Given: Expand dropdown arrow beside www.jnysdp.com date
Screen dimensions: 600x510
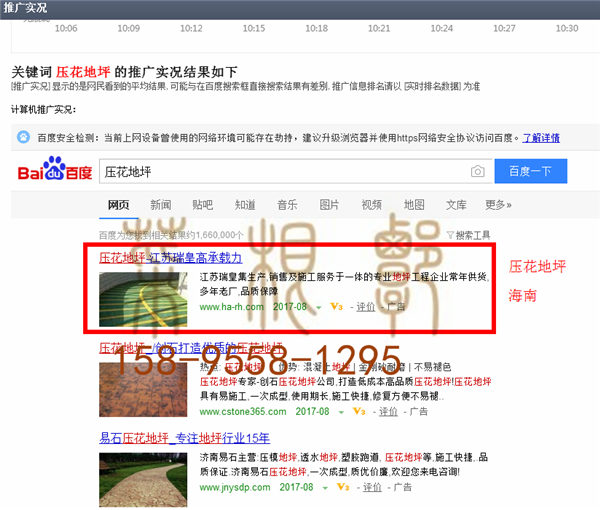Looking at the screenshot, I should [325, 488].
